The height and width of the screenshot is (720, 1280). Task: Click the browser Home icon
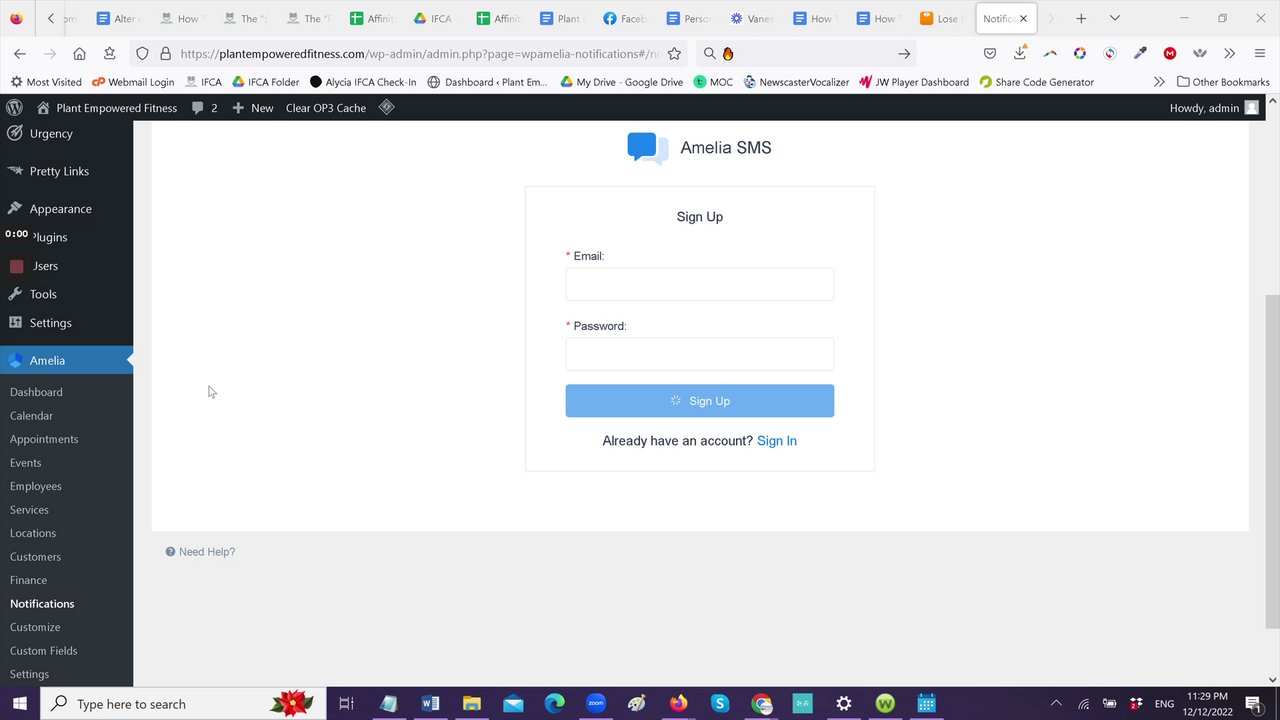click(79, 54)
